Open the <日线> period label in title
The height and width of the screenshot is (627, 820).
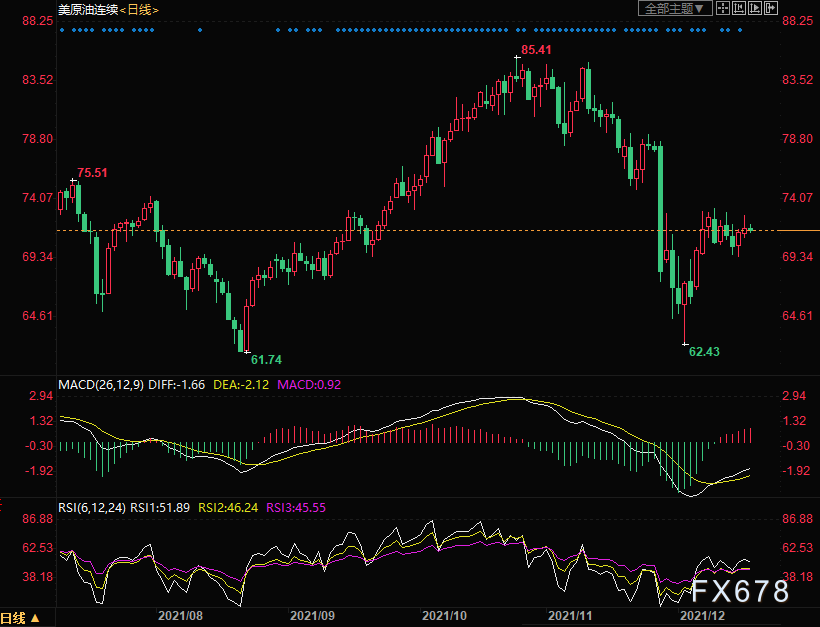(x=139, y=10)
